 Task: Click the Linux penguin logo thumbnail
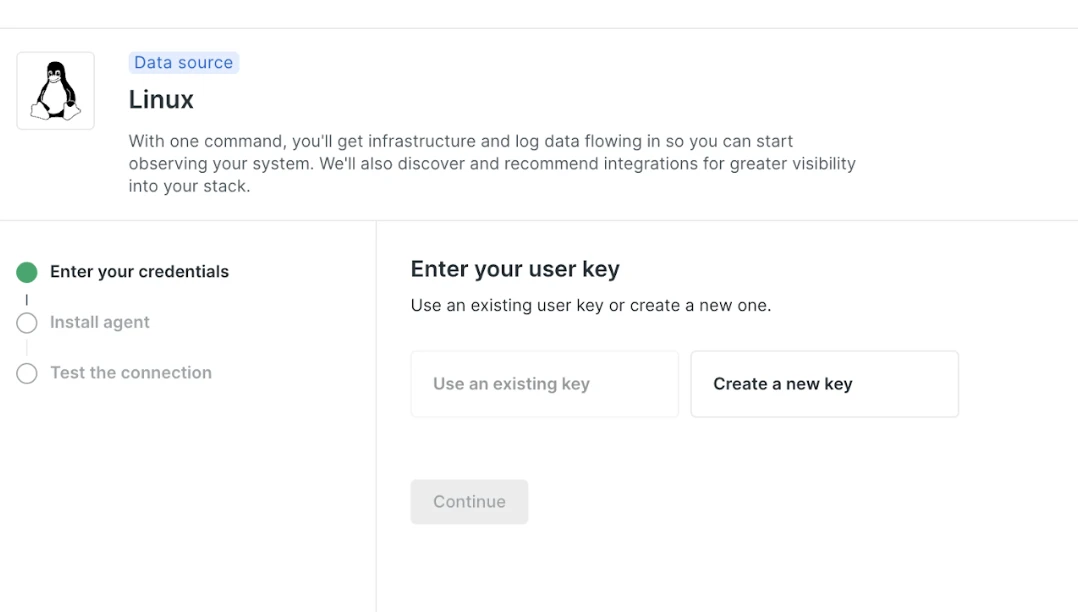click(56, 91)
